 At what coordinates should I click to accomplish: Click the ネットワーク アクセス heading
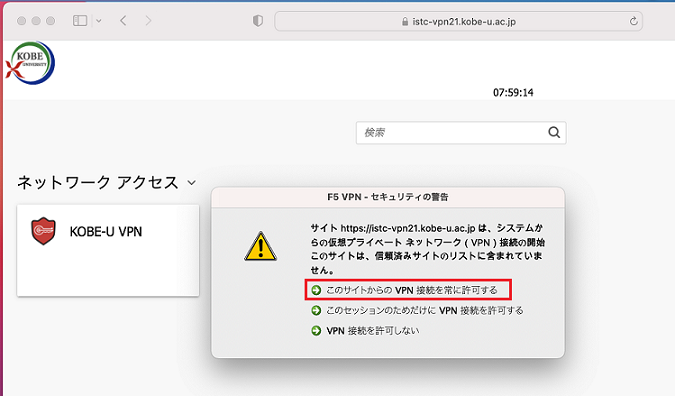pyautogui.click(x=98, y=183)
